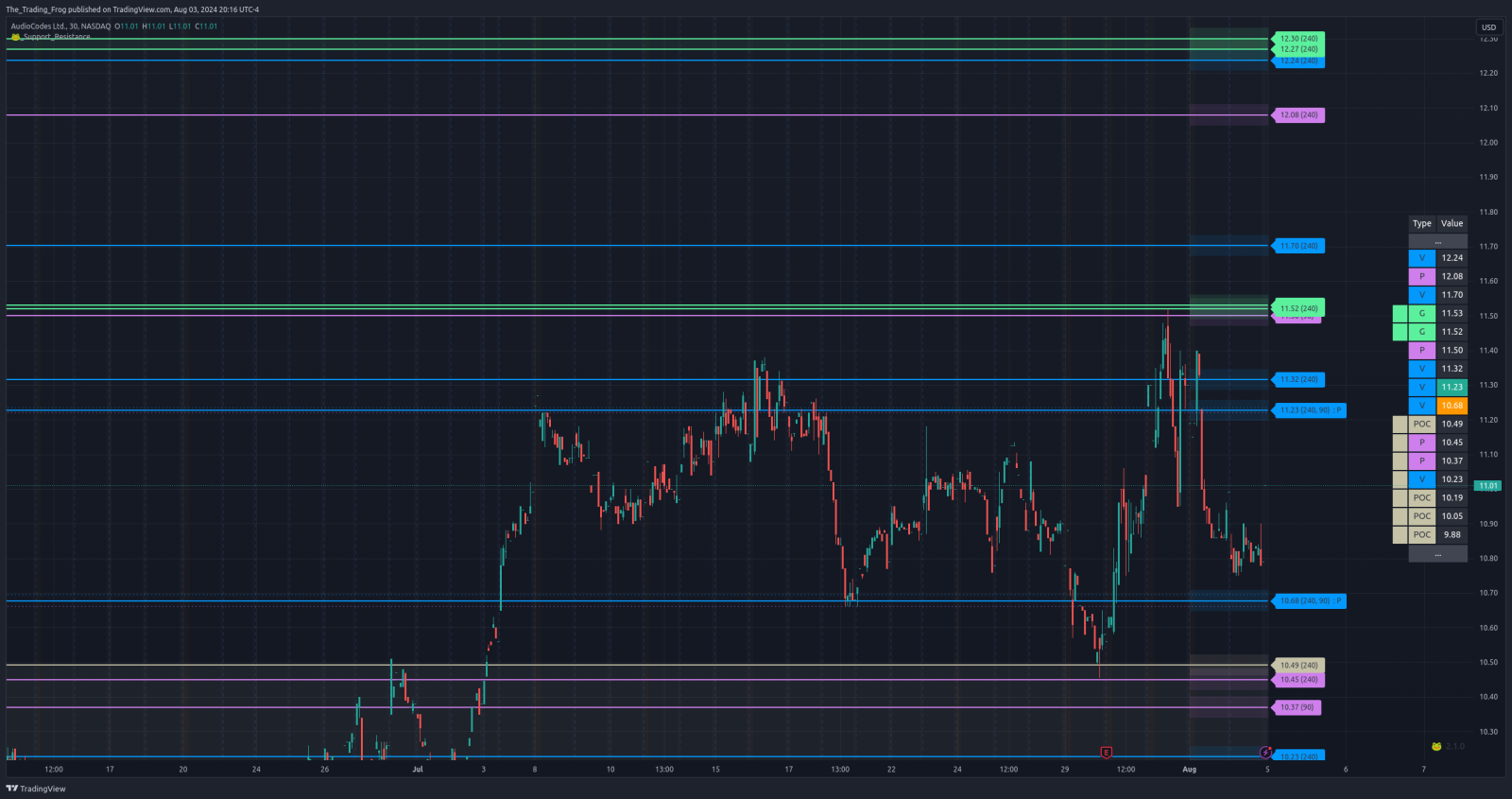Click the 11.52 (240) green level label

pyautogui.click(x=1299, y=308)
